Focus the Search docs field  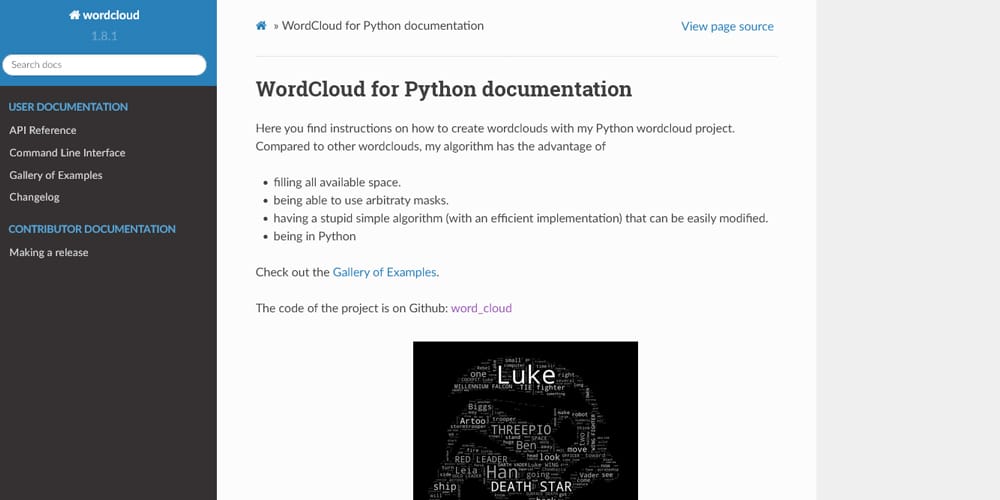click(105, 65)
